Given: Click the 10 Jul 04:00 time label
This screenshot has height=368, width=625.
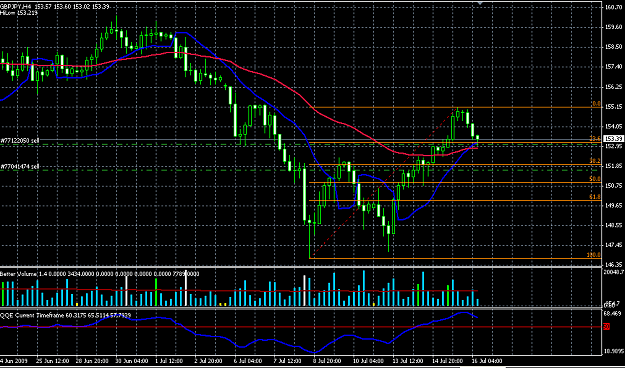Looking at the screenshot, I should tap(368, 361).
